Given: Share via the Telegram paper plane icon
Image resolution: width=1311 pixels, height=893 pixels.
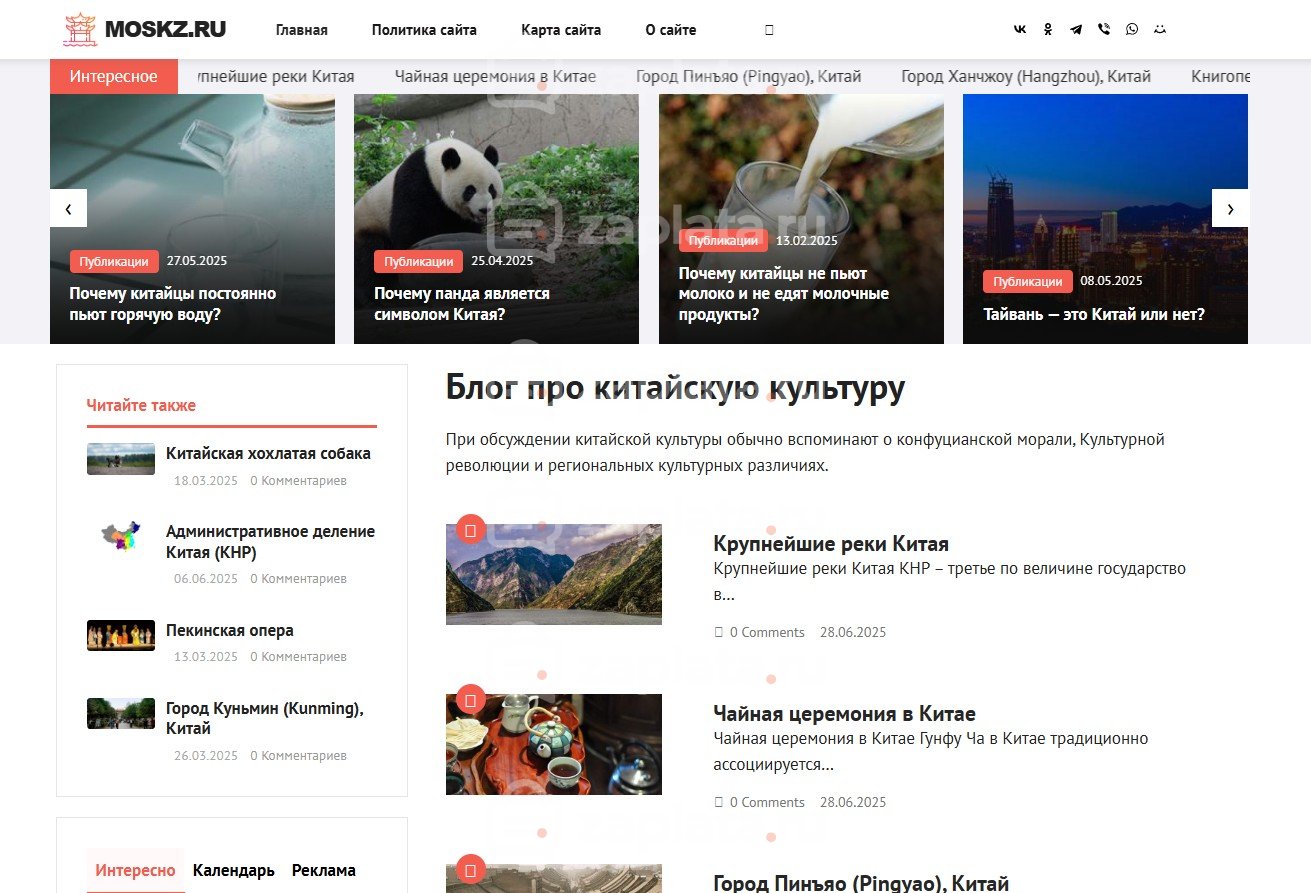Looking at the screenshot, I should pos(1076,30).
